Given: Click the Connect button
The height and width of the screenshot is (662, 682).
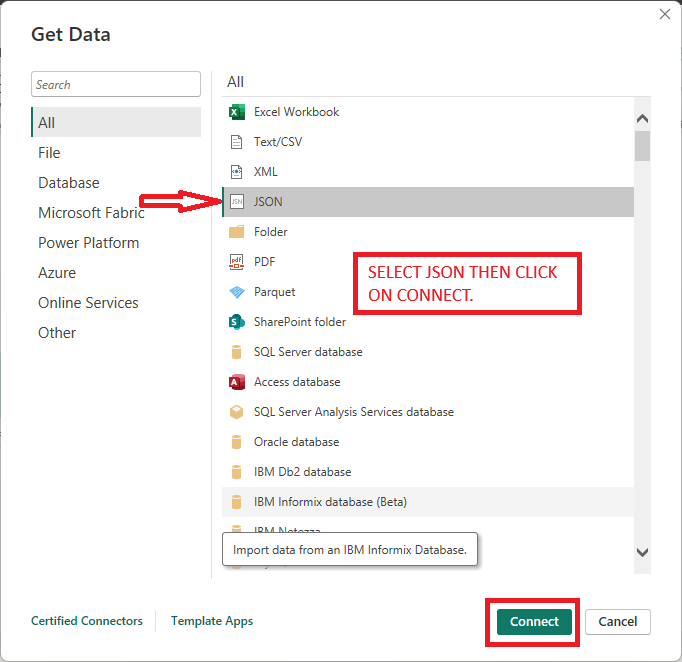Looking at the screenshot, I should tap(534, 622).
